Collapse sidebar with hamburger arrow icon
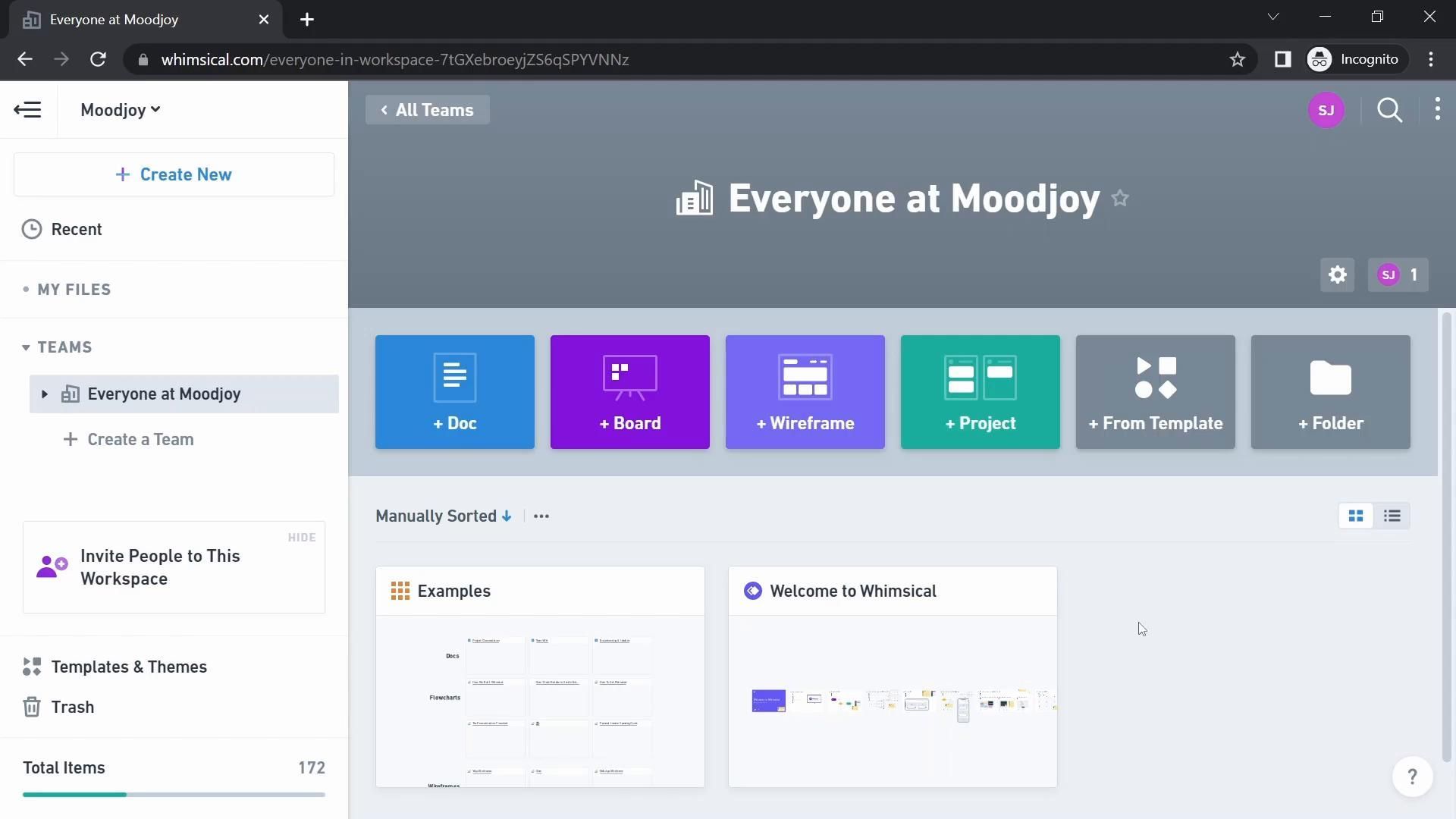Screen dimensions: 1456x819 [x=28, y=110]
